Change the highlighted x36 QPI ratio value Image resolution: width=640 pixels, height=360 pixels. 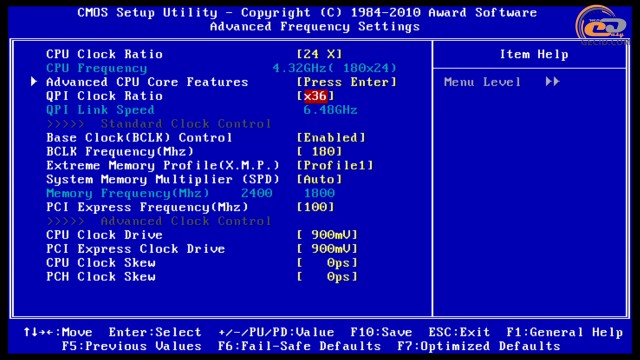click(316, 96)
